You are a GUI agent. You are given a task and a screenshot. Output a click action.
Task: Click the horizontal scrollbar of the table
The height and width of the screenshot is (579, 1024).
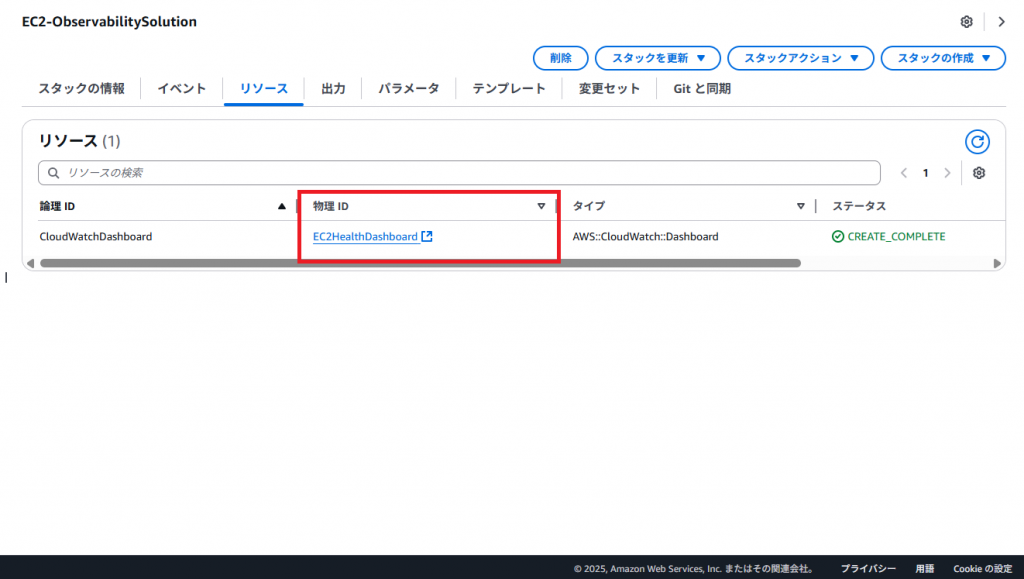pyautogui.click(x=420, y=263)
